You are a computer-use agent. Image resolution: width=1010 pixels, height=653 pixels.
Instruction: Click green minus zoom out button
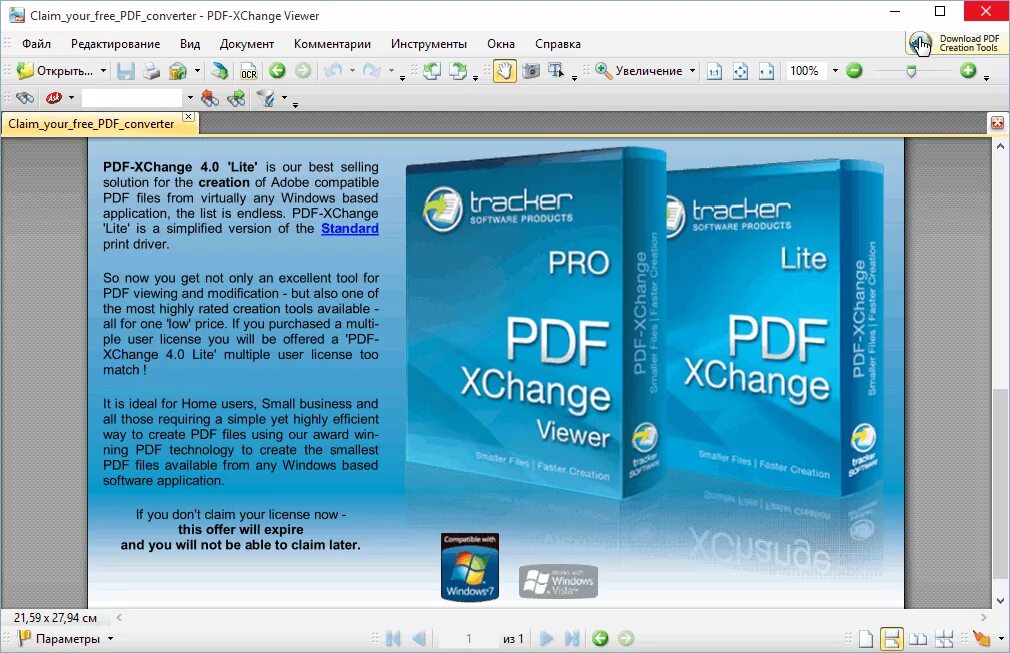(x=854, y=71)
